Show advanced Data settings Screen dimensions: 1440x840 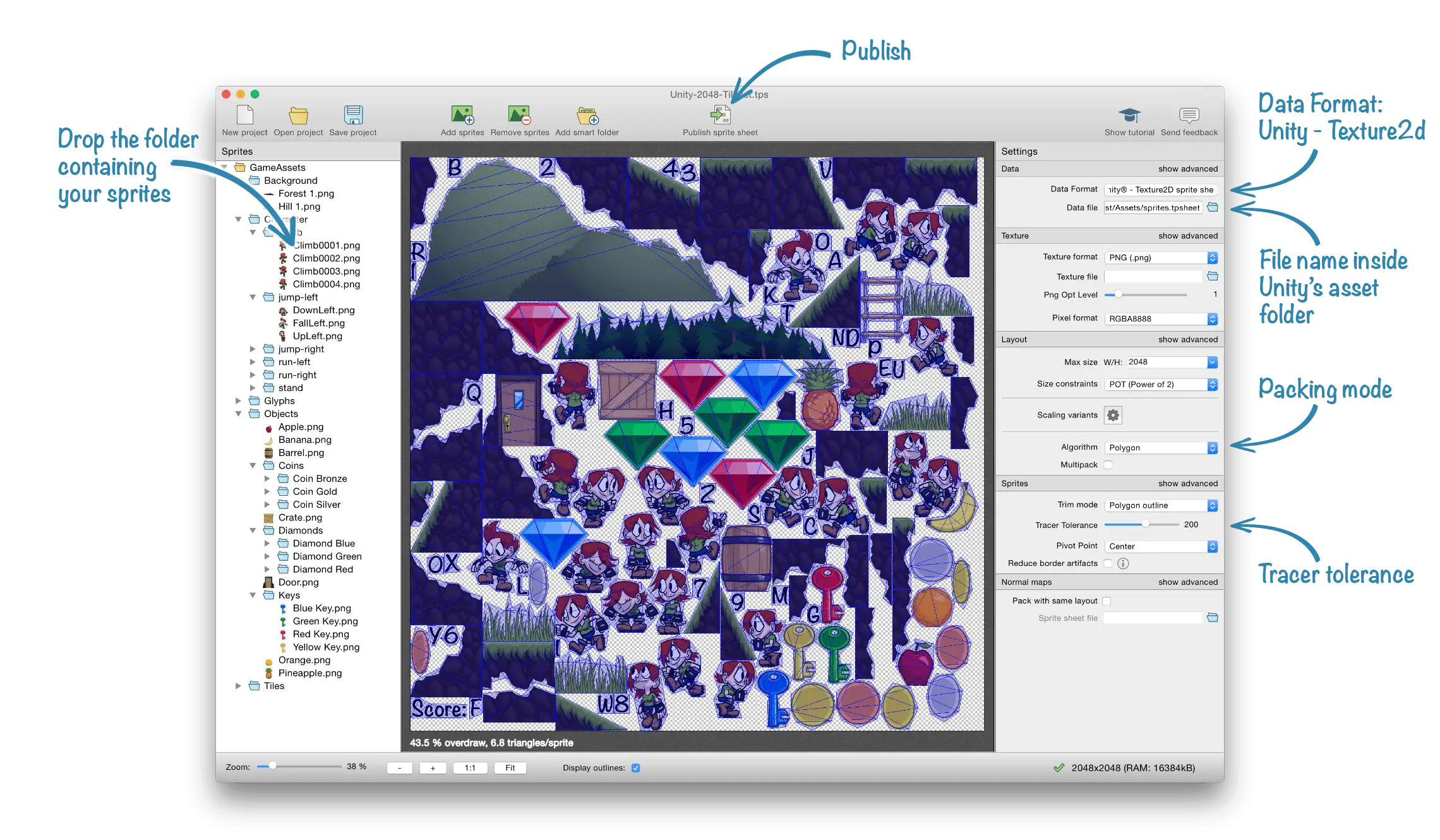(x=1187, y=169)
